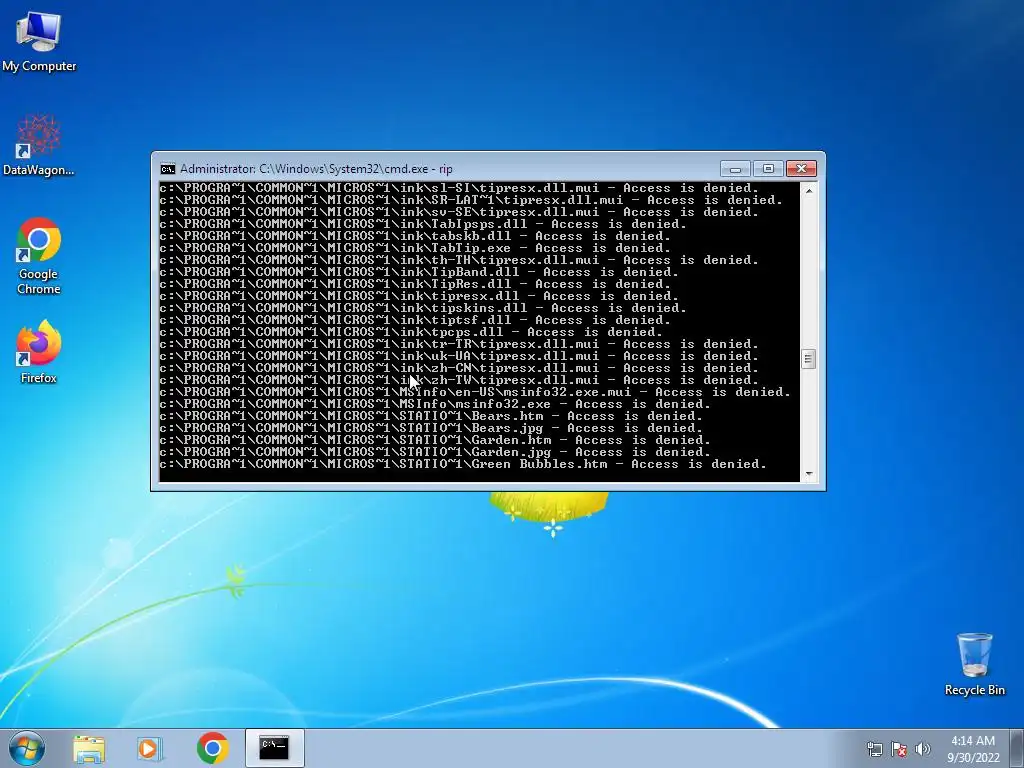Open the Windows Start menu
The height and width of the screenshot is (768, 1024).
pyautogui.click(x=27, y=748)
